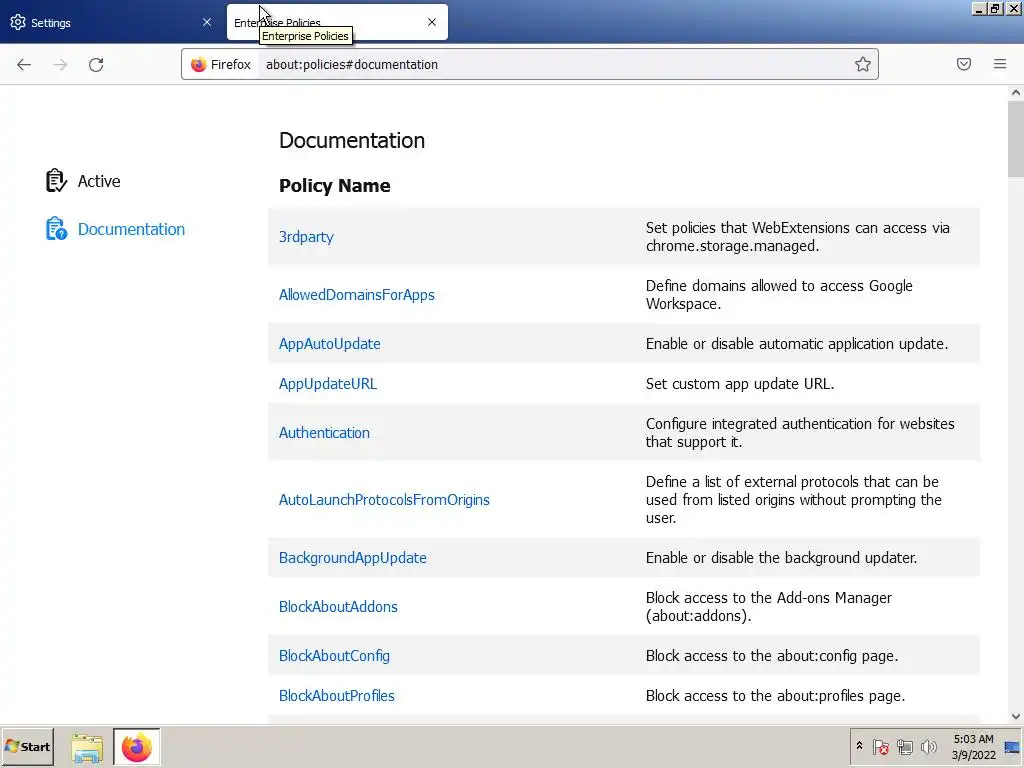Click the Firefox taskbar button

136,747
